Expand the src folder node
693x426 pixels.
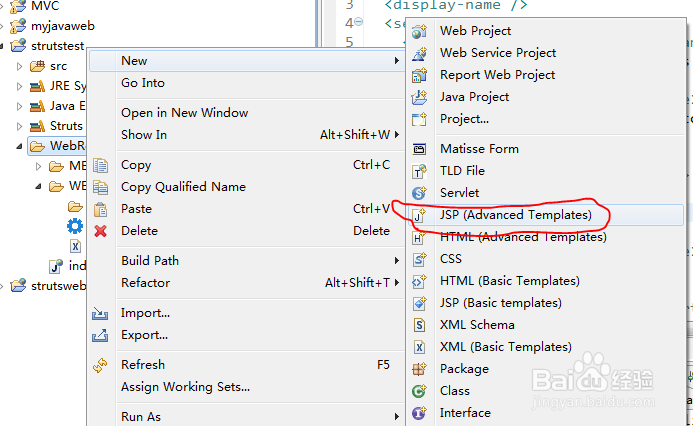[x=19, y=66]
